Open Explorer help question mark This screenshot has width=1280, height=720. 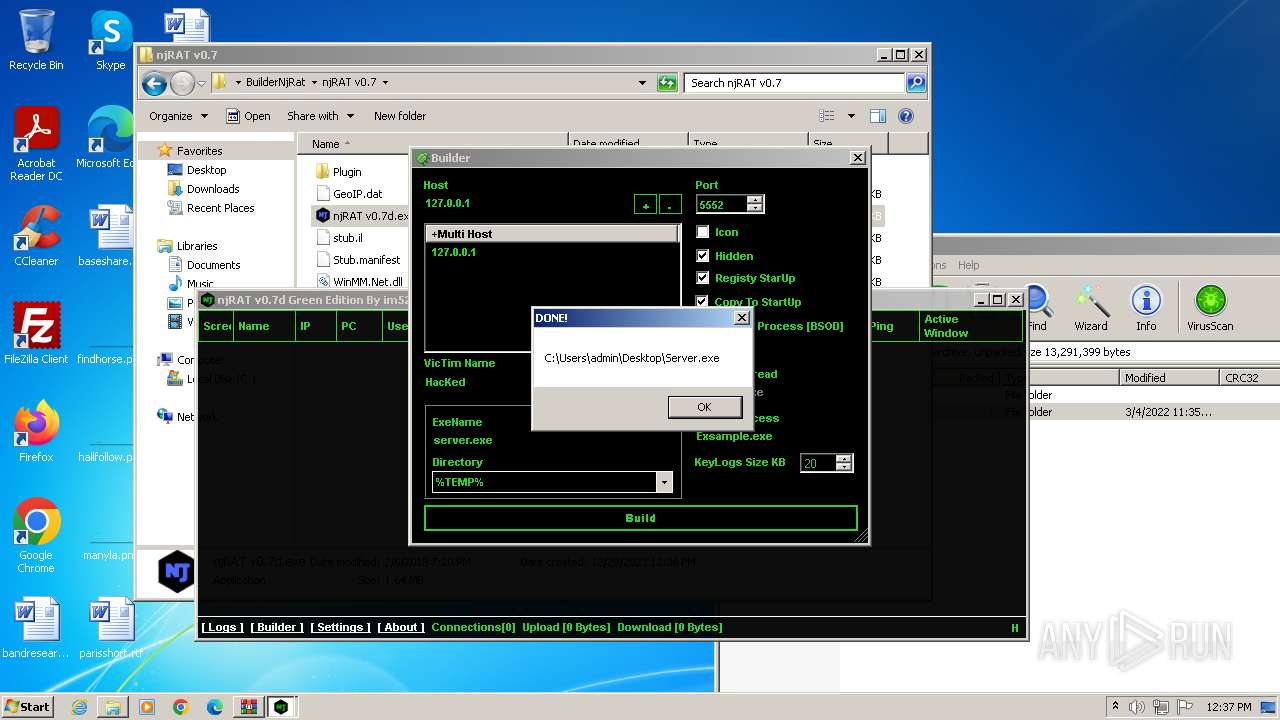pos(906,116)
